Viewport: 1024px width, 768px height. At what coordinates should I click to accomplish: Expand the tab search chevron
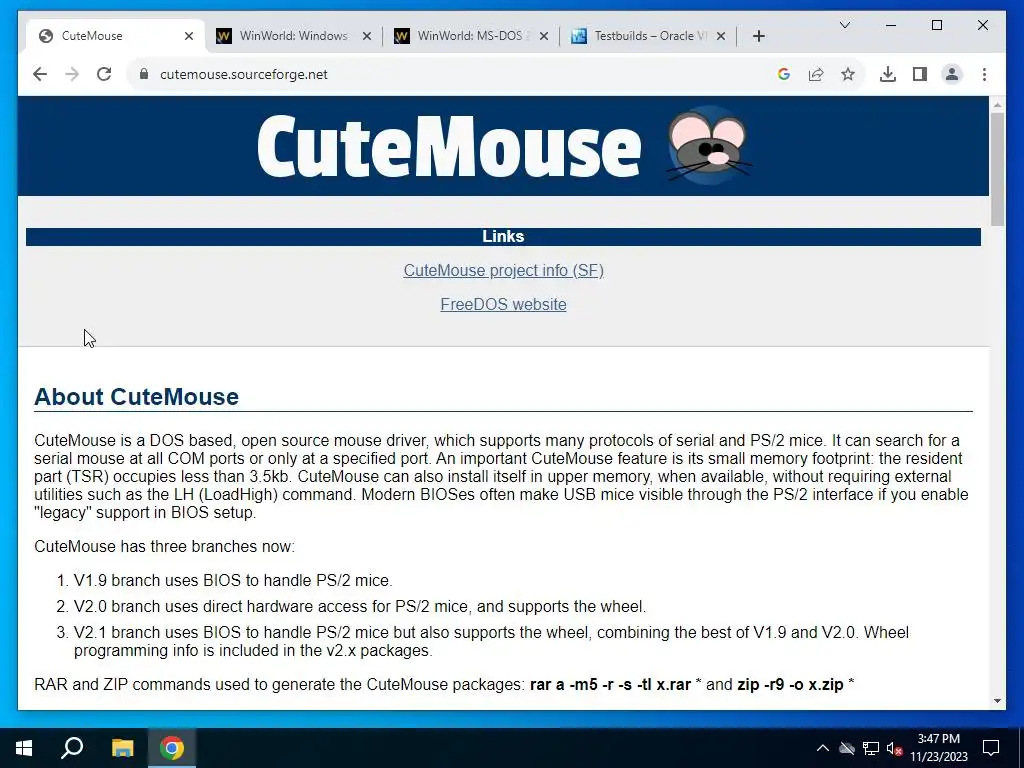click(844, 25)
